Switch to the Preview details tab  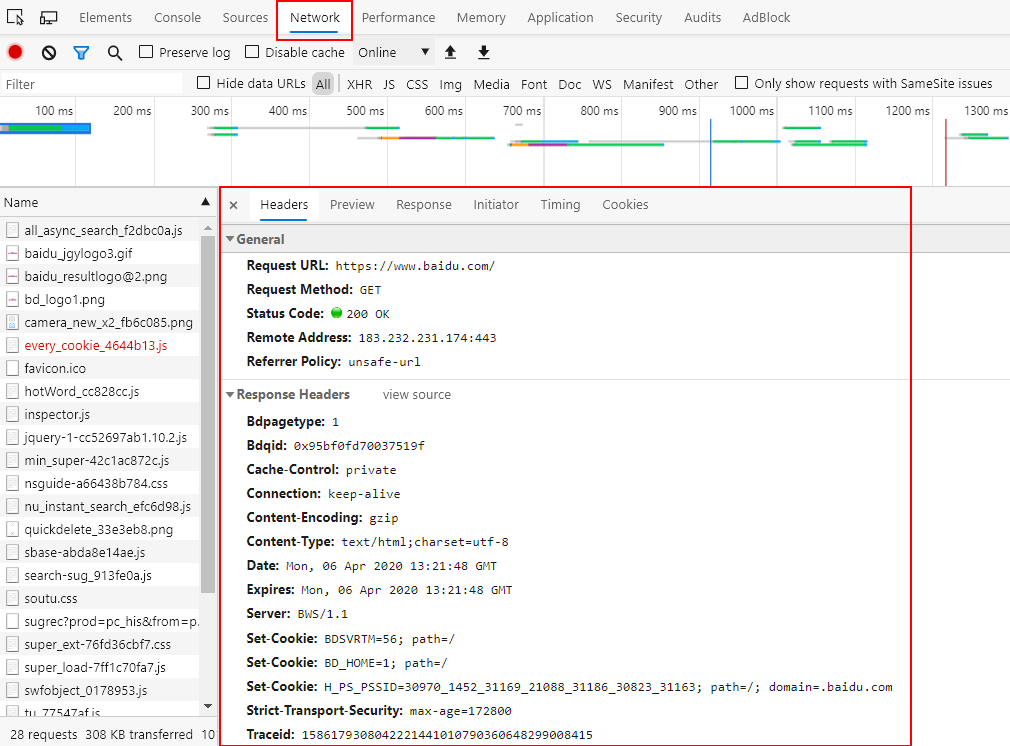coord(352,204)
